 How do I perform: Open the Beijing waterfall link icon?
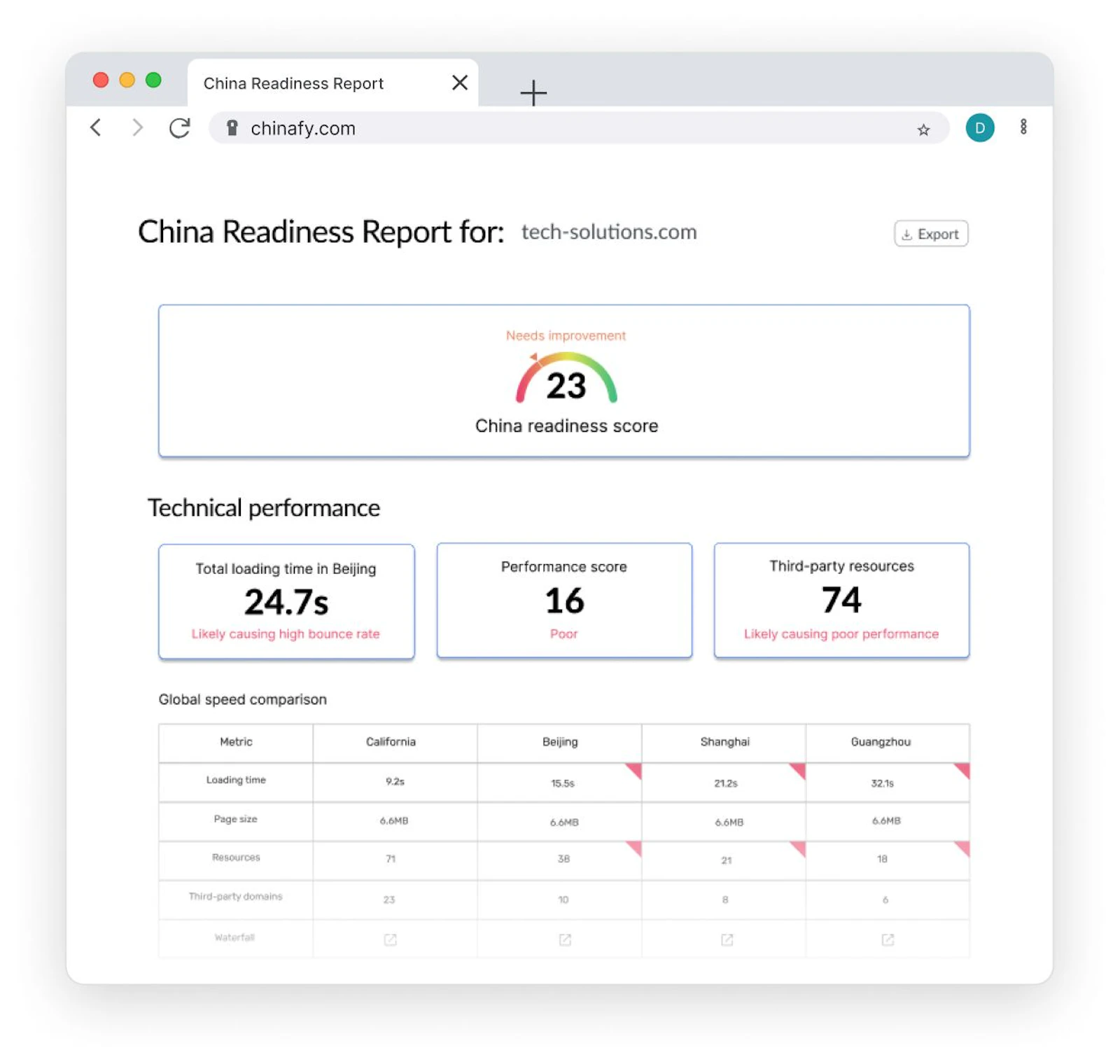click(x=565, y=939)
